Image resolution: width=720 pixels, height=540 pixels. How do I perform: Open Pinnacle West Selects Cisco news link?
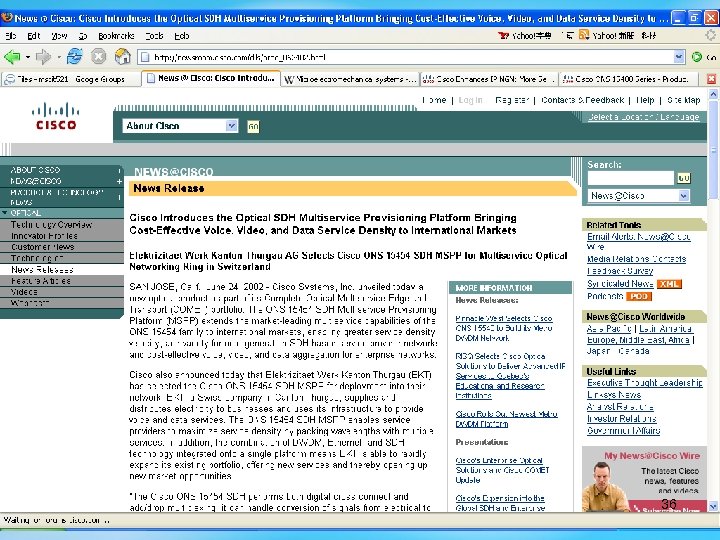[x=504, y=328]
